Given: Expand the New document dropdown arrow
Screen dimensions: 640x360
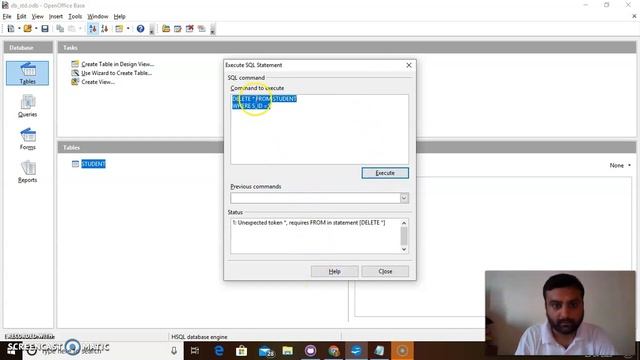Looking at the screenshot, I should pyautogui.click(x=19, y=29).
